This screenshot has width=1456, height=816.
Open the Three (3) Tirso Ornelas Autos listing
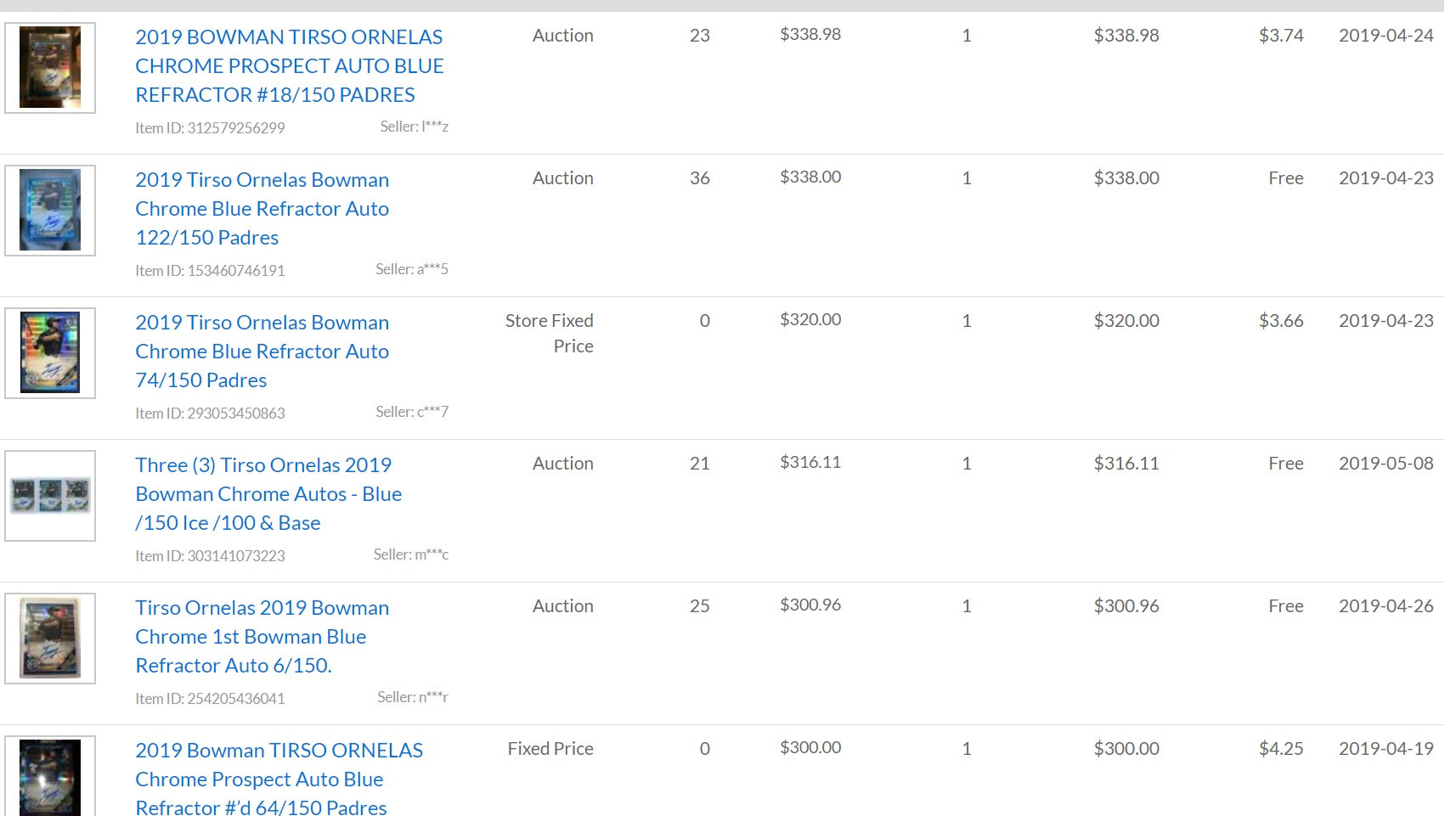(x=268, y=493)
